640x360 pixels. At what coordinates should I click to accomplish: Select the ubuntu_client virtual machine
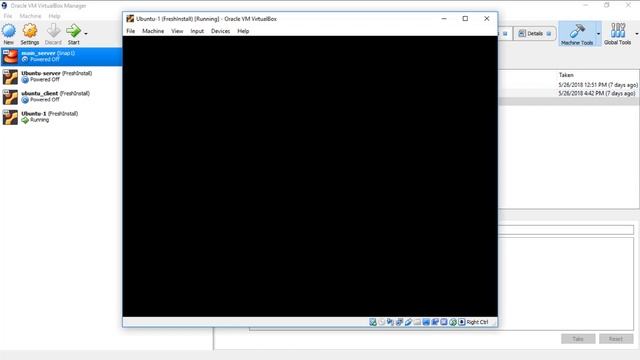[x=61, y=96]
